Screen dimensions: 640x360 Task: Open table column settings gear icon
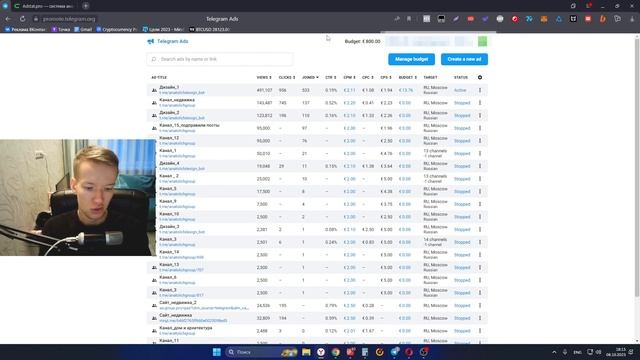tap(480, 77)
